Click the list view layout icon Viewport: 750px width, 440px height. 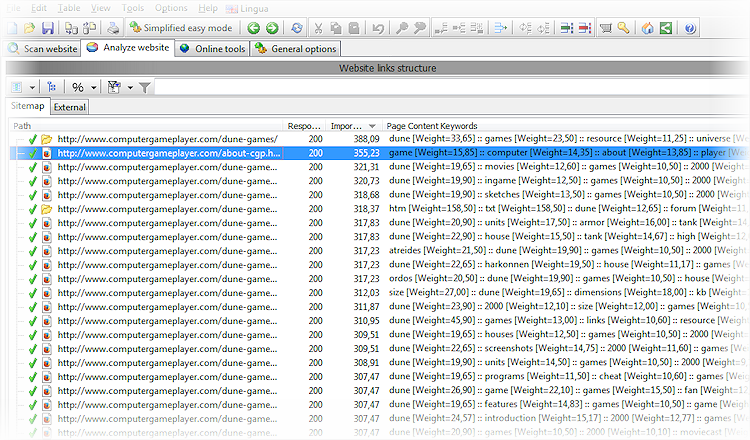17,87
